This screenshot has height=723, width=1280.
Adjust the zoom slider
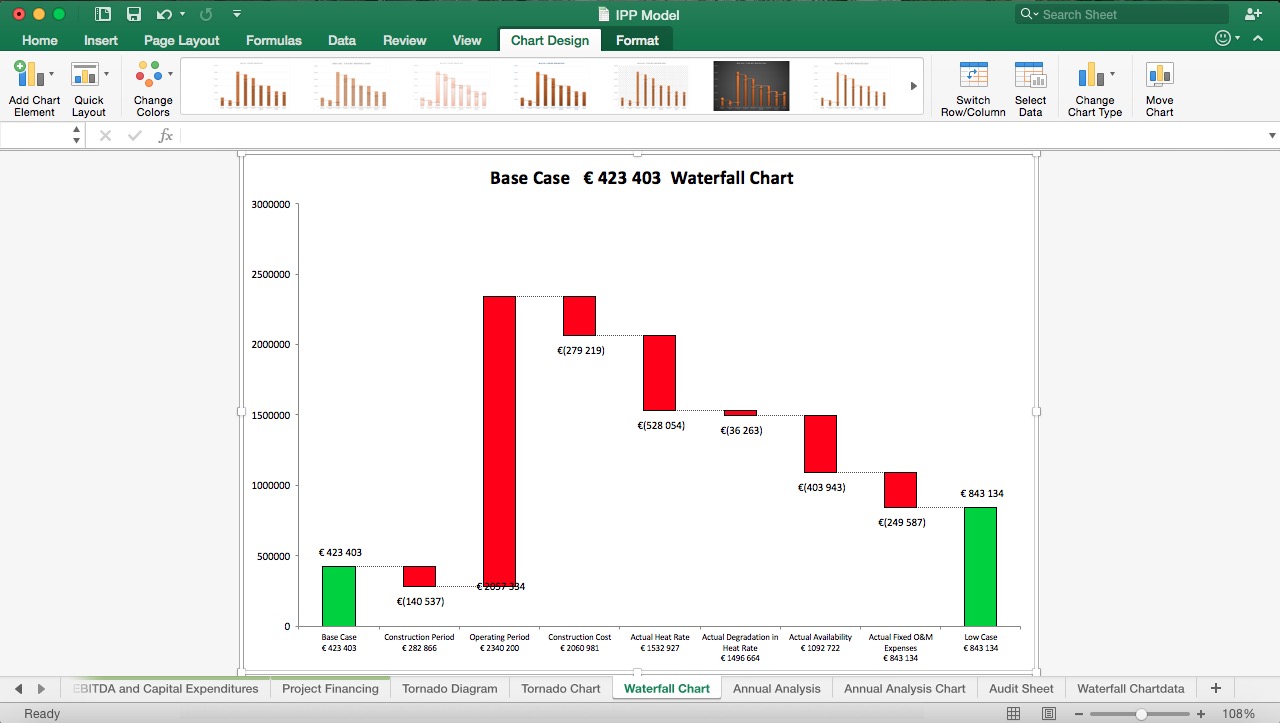point(1140,714)
